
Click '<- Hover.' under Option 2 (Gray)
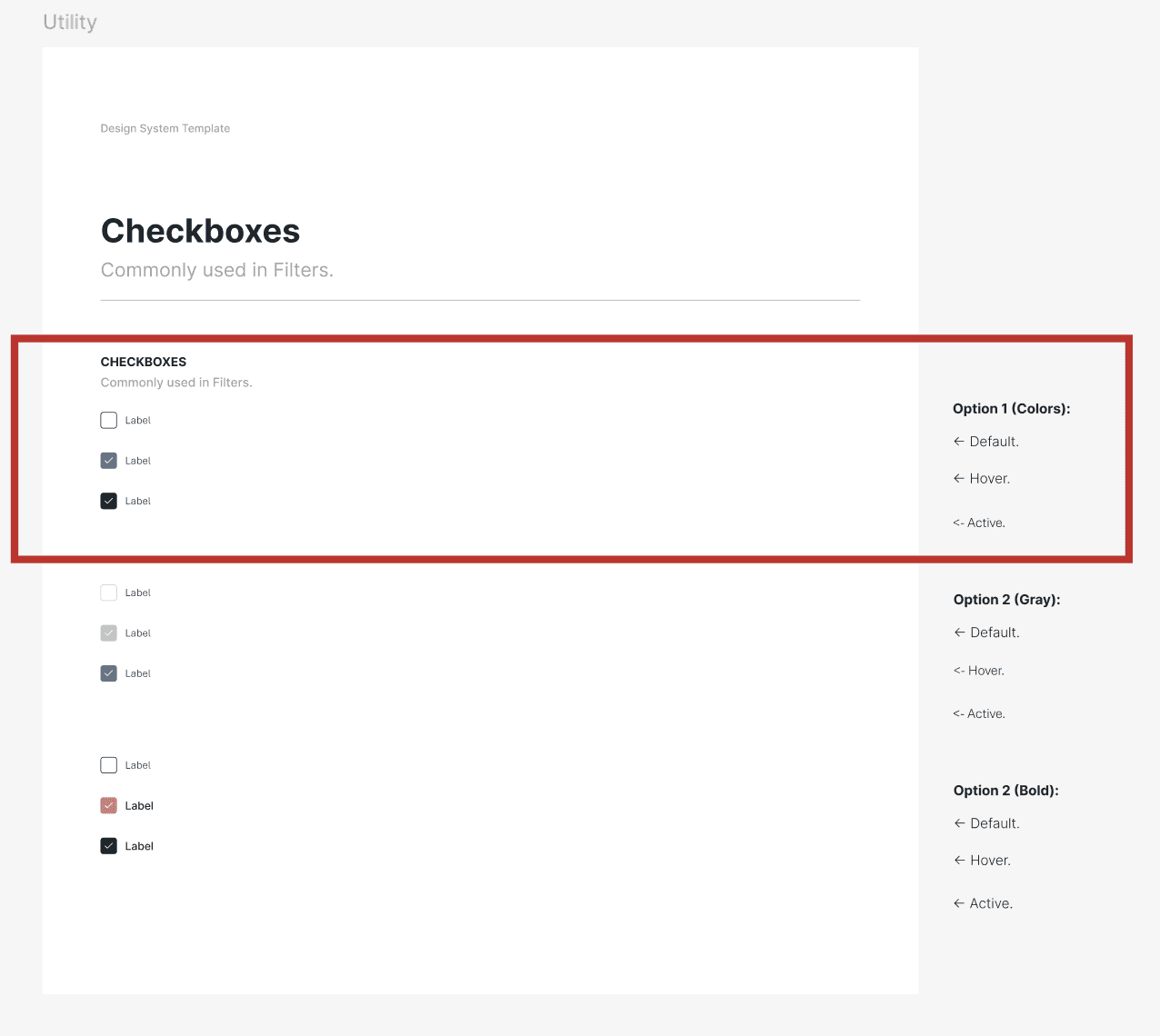coord(979,671)
